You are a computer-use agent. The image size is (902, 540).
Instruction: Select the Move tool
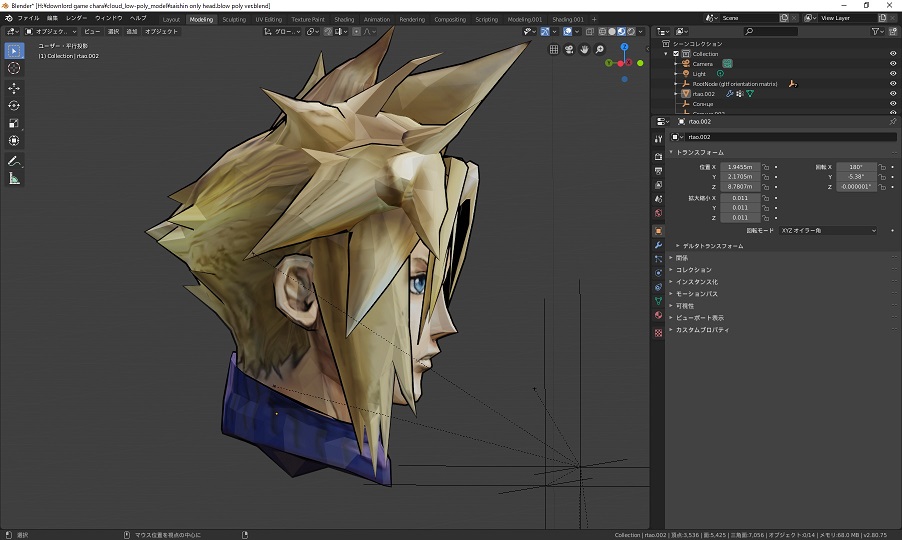pyautogui.click(x=14, y=88)
